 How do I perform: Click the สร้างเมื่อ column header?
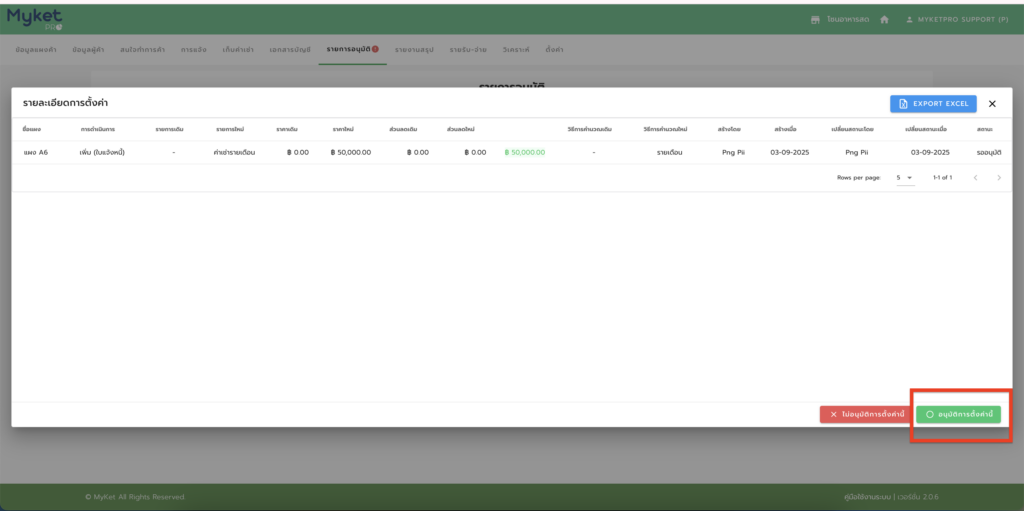785,129
